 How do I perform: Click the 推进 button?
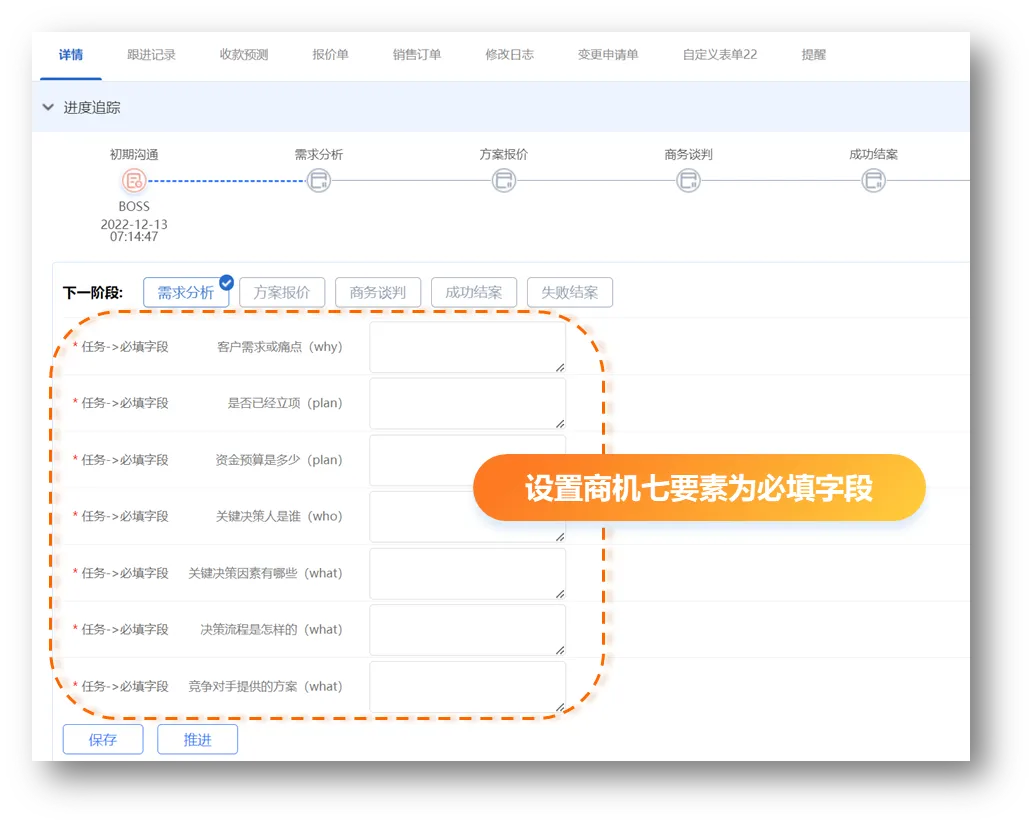pyautogui.click(x=197, y=740)
